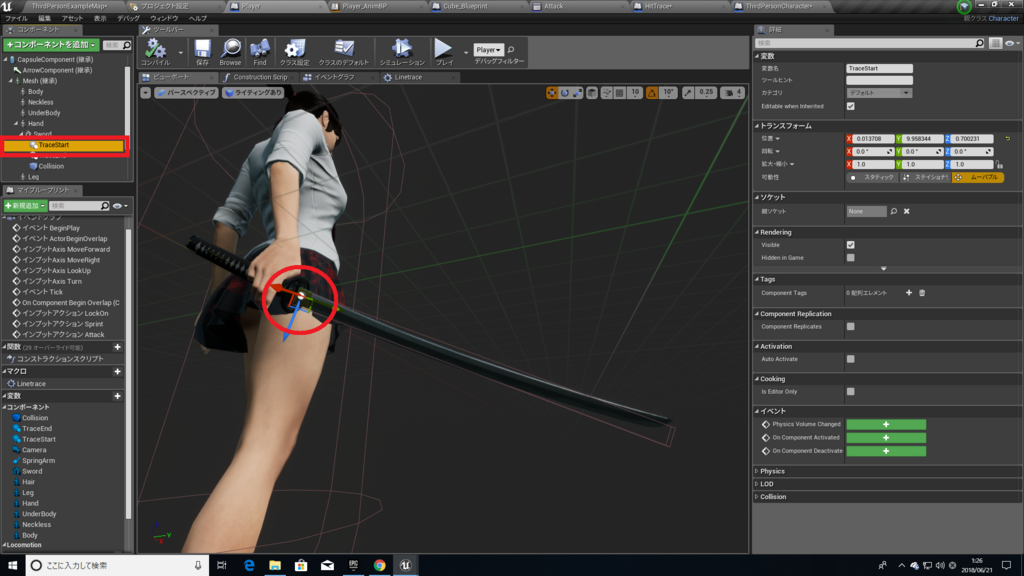Toggle Hidden in Game checkbox
1024x576 pixels.
click(850, 257)
